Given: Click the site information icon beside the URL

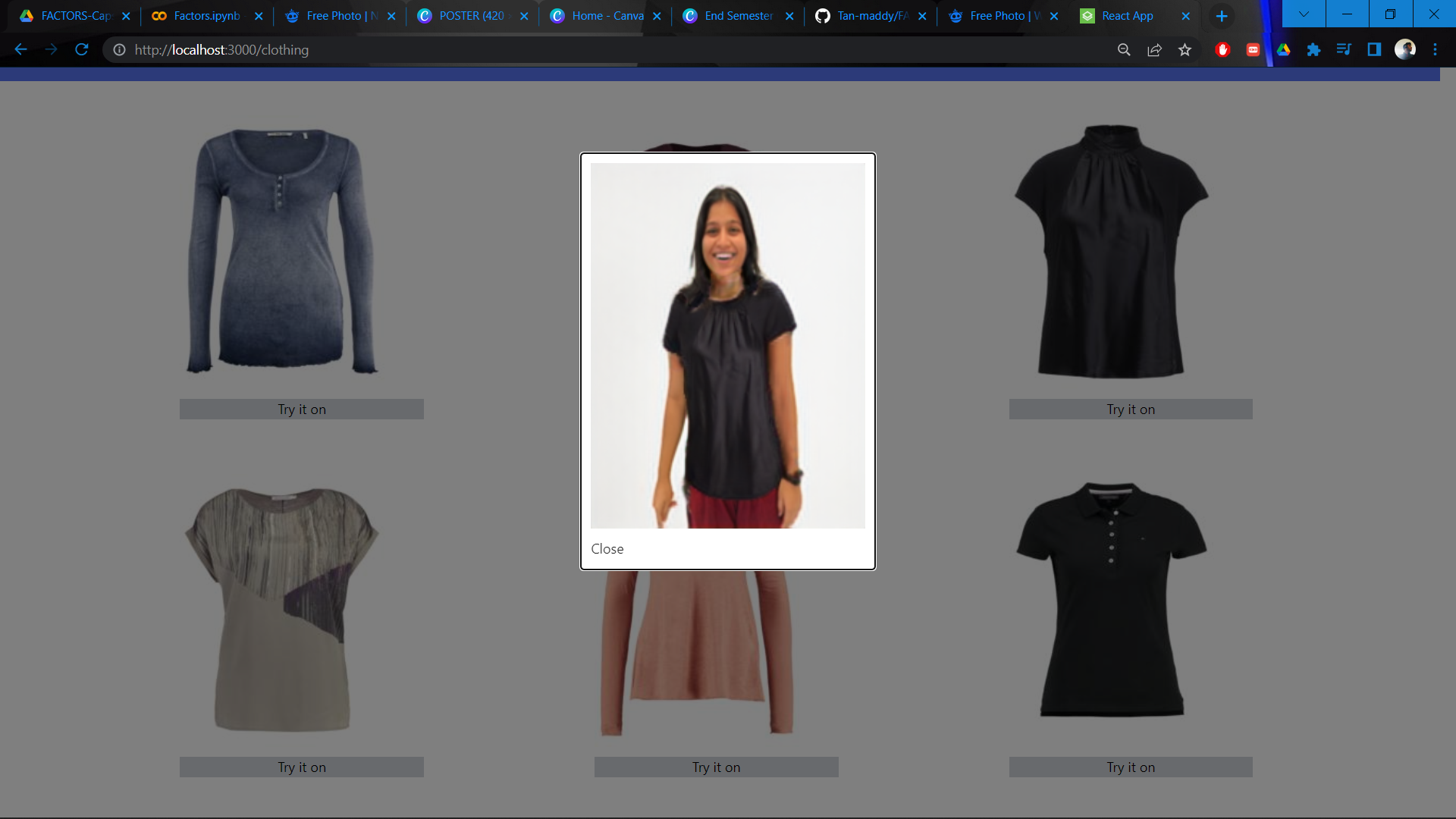Looking at the screenshot, I should tap(119, 50).
